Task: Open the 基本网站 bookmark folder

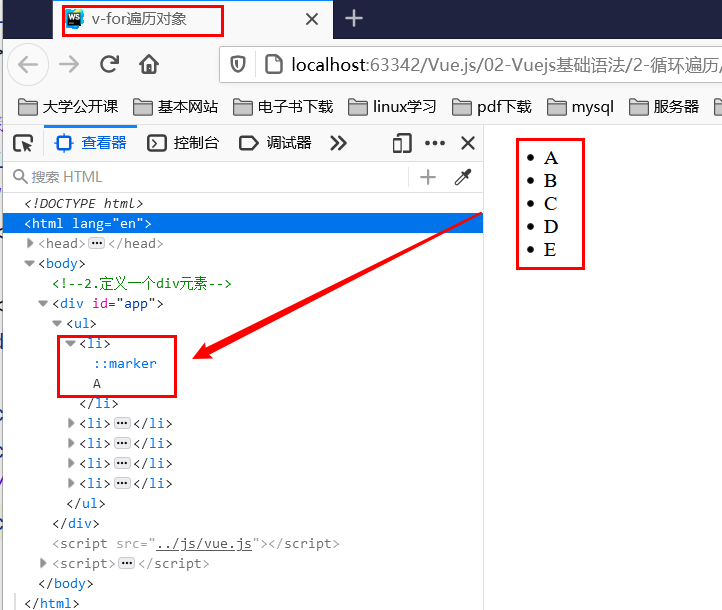Action: point(175,107)
